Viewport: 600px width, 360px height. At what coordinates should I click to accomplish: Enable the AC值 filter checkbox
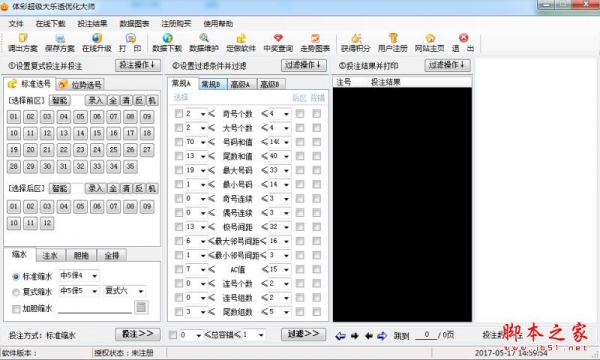179,269
